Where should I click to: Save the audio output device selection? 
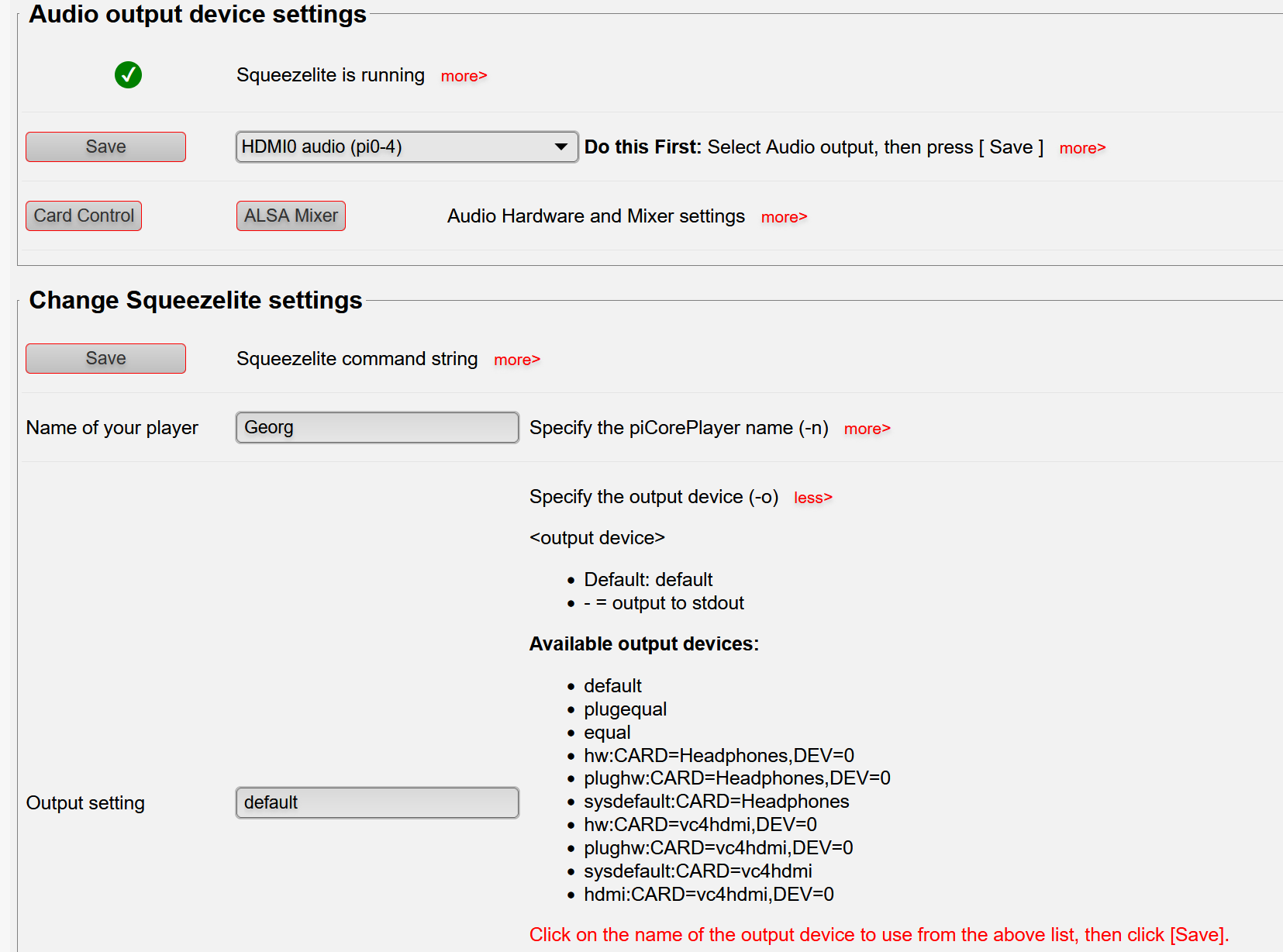[105, 147]
